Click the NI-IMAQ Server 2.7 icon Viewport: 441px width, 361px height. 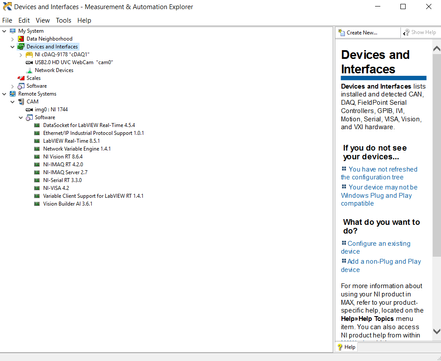tap(37, 172)
